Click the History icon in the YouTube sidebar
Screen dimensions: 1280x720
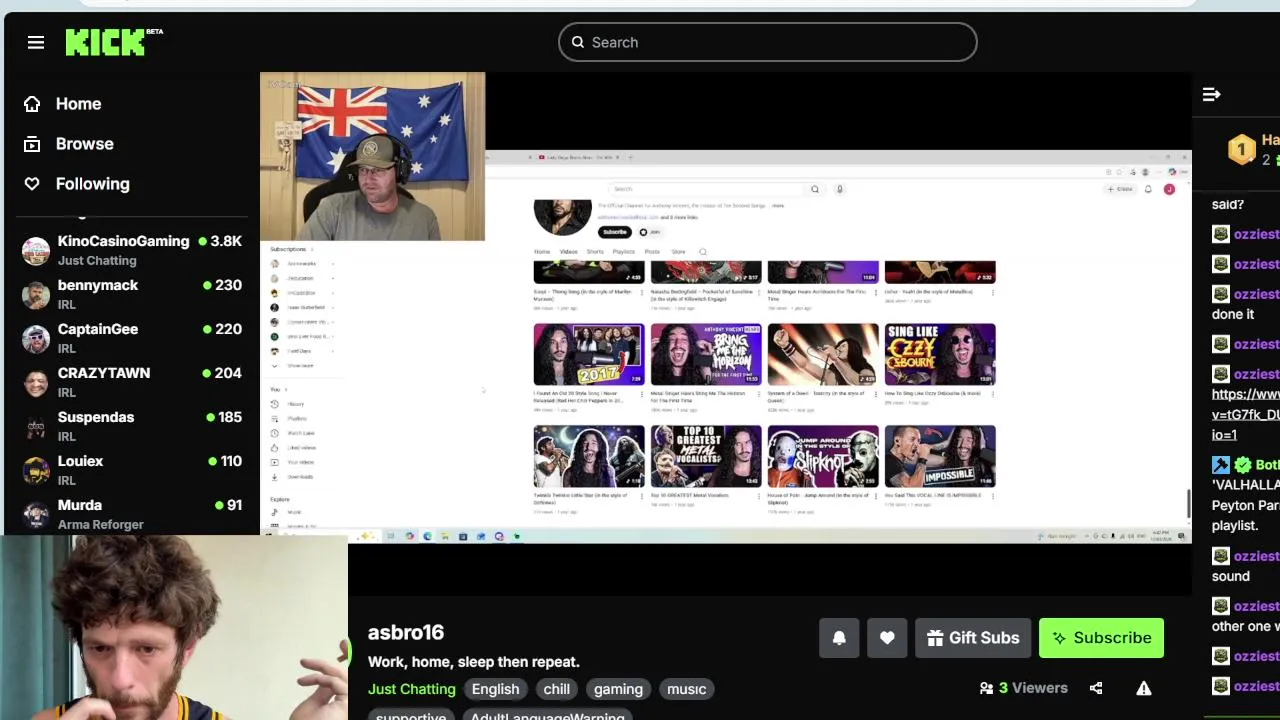pyautogui.click(x=275, y=404)
